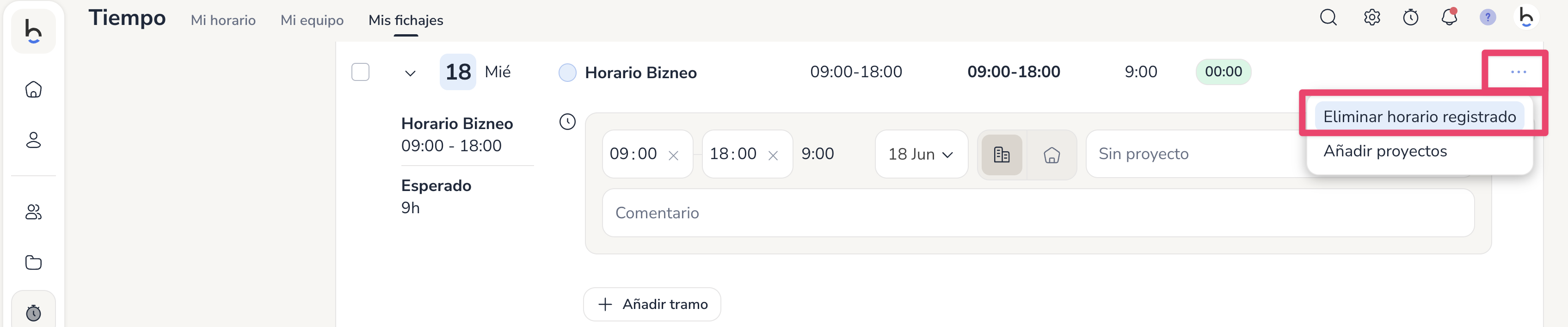The width and height of the screenshot is (1568, 327).
Task: Open the profile person icon in sidebar
Action: pos(33,140)
